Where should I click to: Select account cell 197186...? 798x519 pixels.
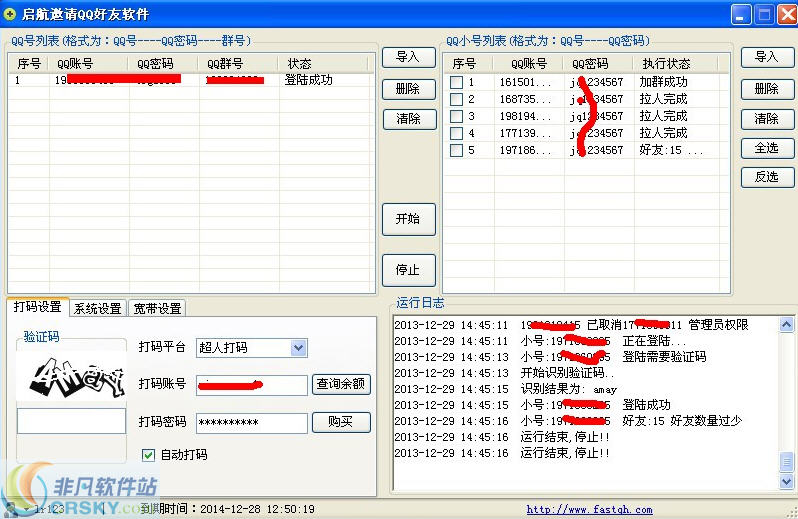(x=525, y=150)
